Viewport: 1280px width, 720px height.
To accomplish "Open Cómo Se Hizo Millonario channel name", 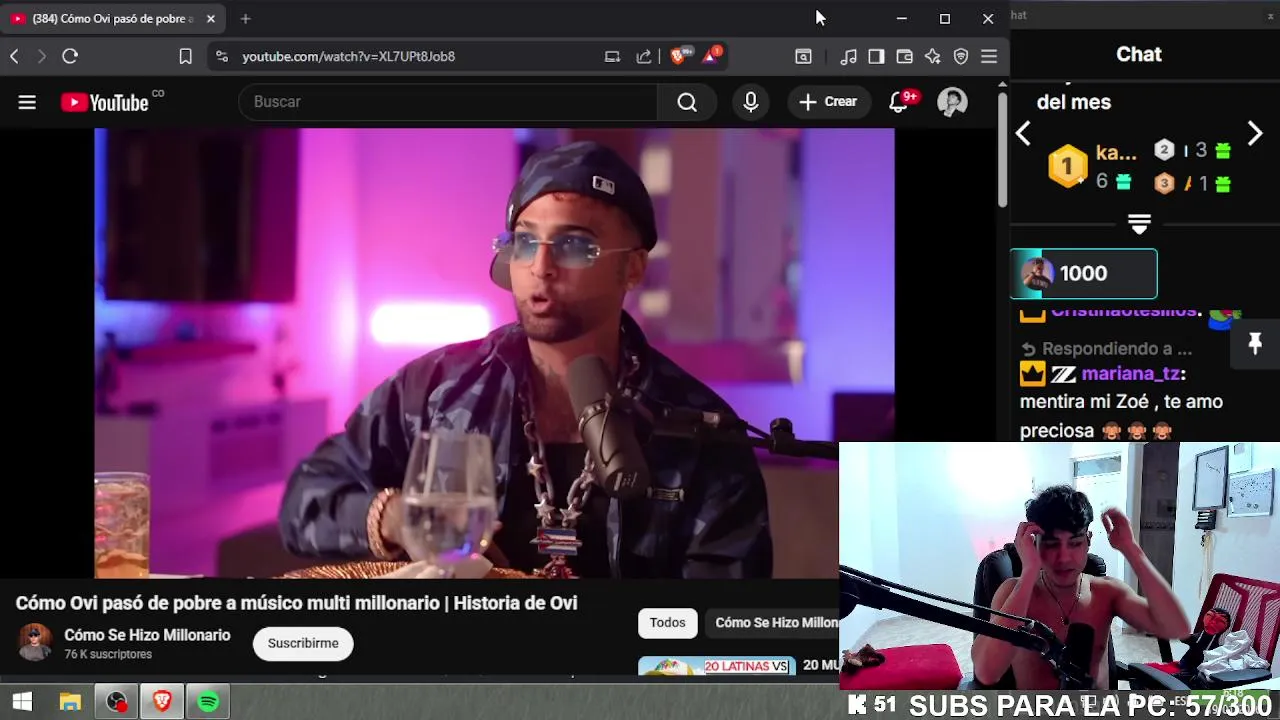I will 147,635.
